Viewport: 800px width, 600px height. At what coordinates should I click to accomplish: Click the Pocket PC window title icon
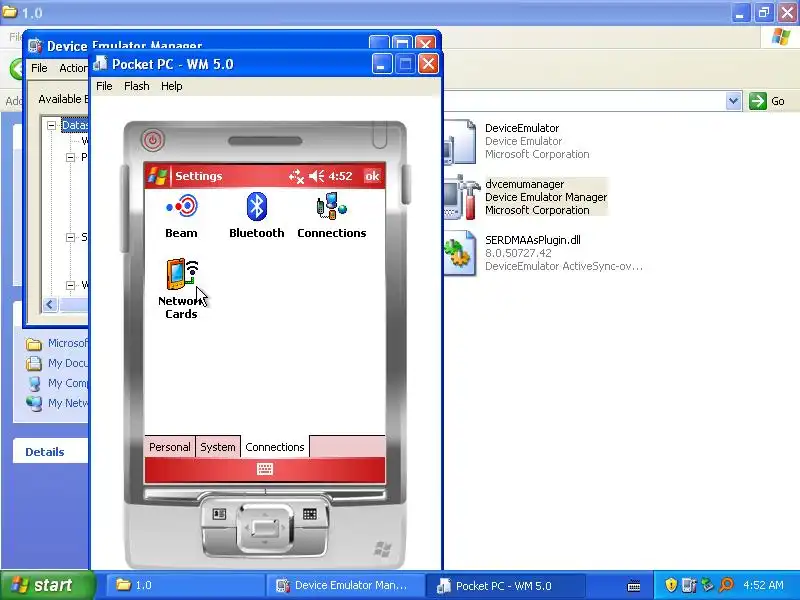tap(101, 64)
